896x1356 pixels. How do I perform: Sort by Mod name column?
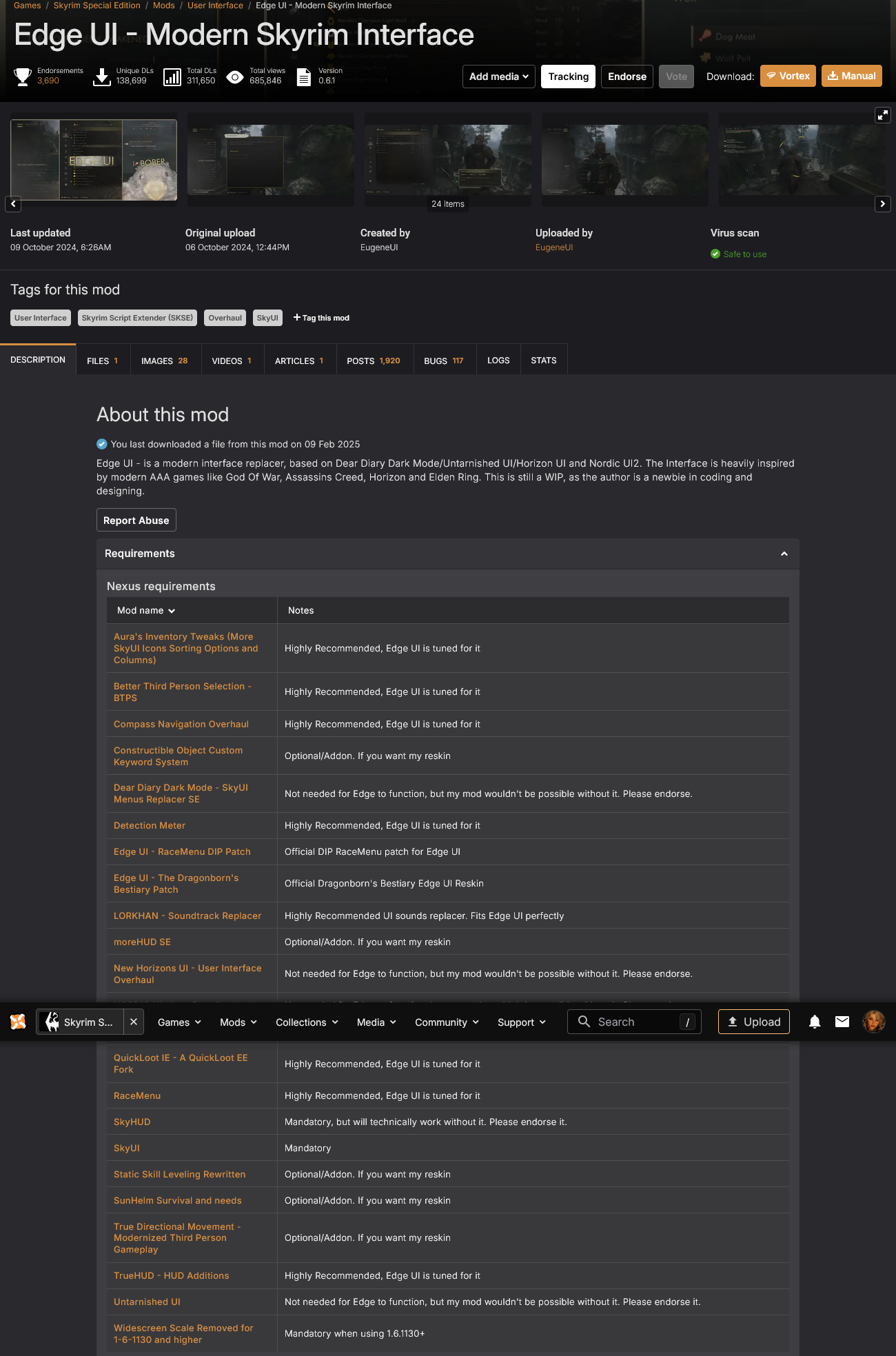[146, 611]
